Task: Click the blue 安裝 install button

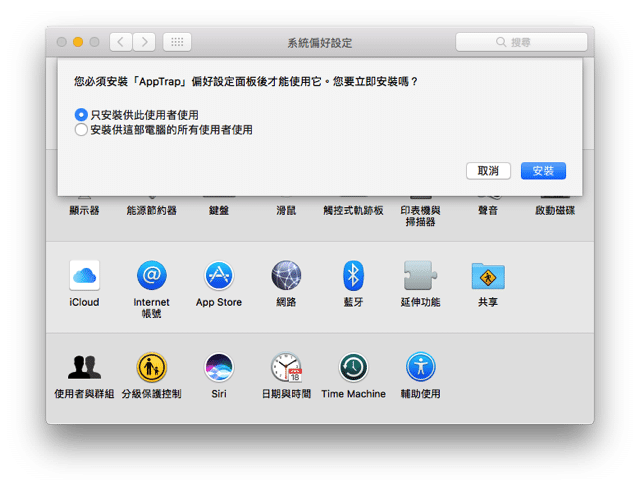Action: point(543,171)
